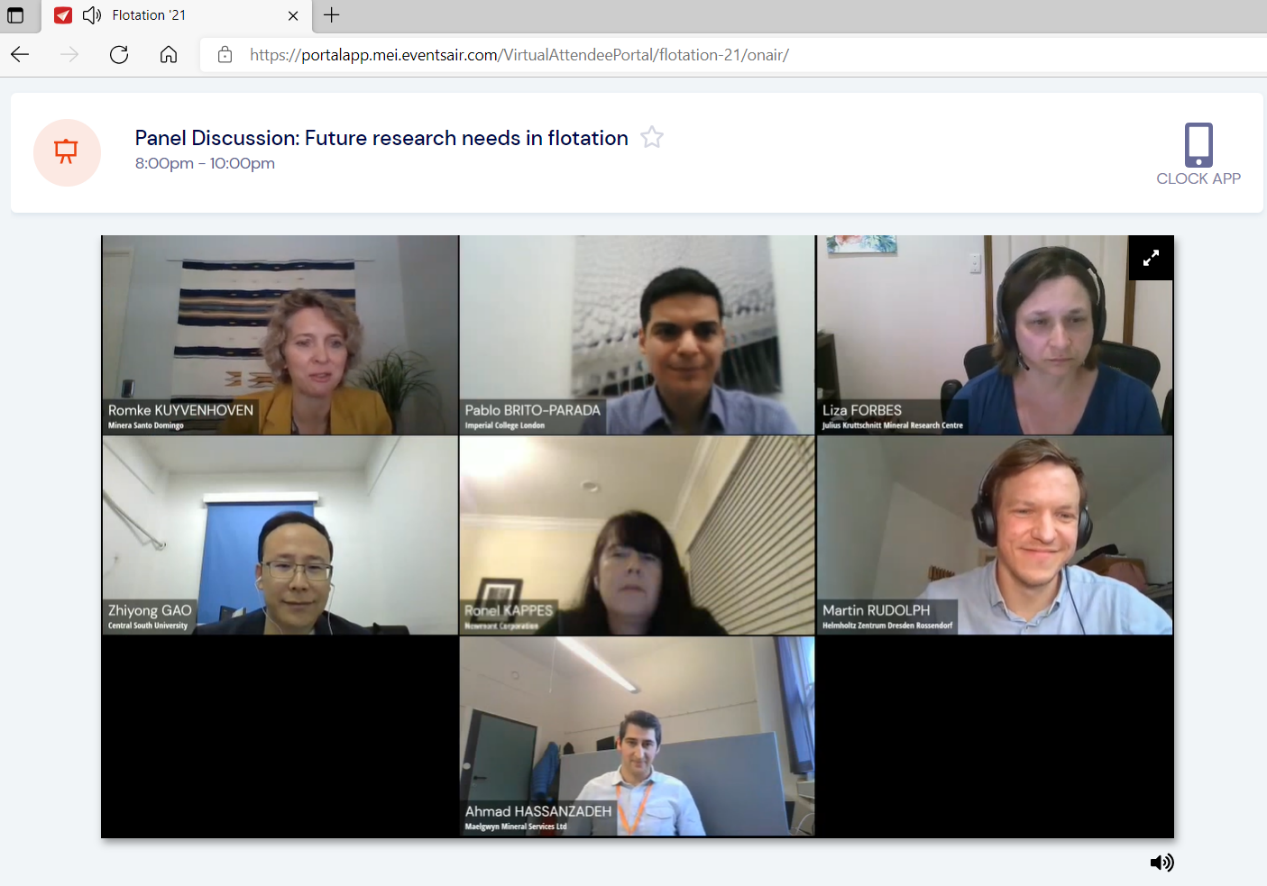Expand the video to fullscreen
This screenshot has height=886, width=1267.
click(x=1151, y=258)
